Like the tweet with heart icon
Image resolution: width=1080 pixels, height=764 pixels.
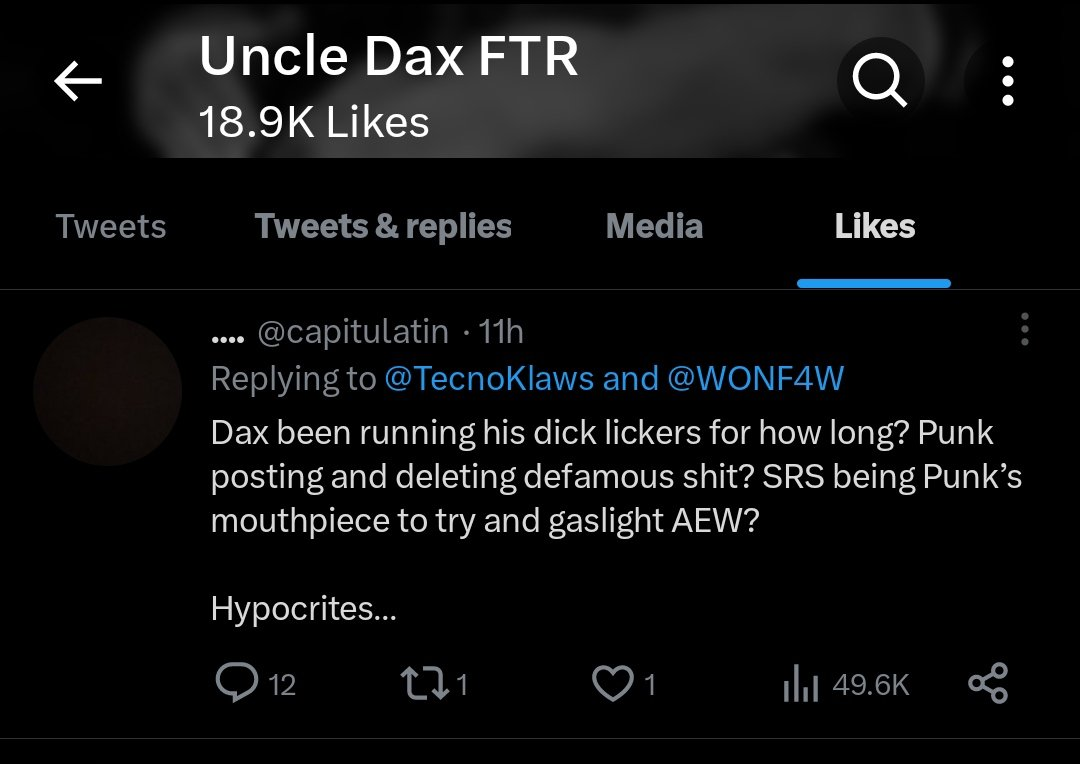[611, 684]
